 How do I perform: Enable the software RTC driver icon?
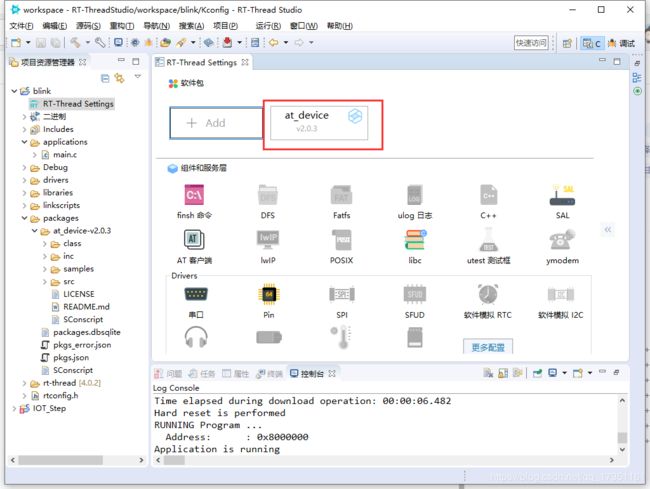tap(488, 294)
